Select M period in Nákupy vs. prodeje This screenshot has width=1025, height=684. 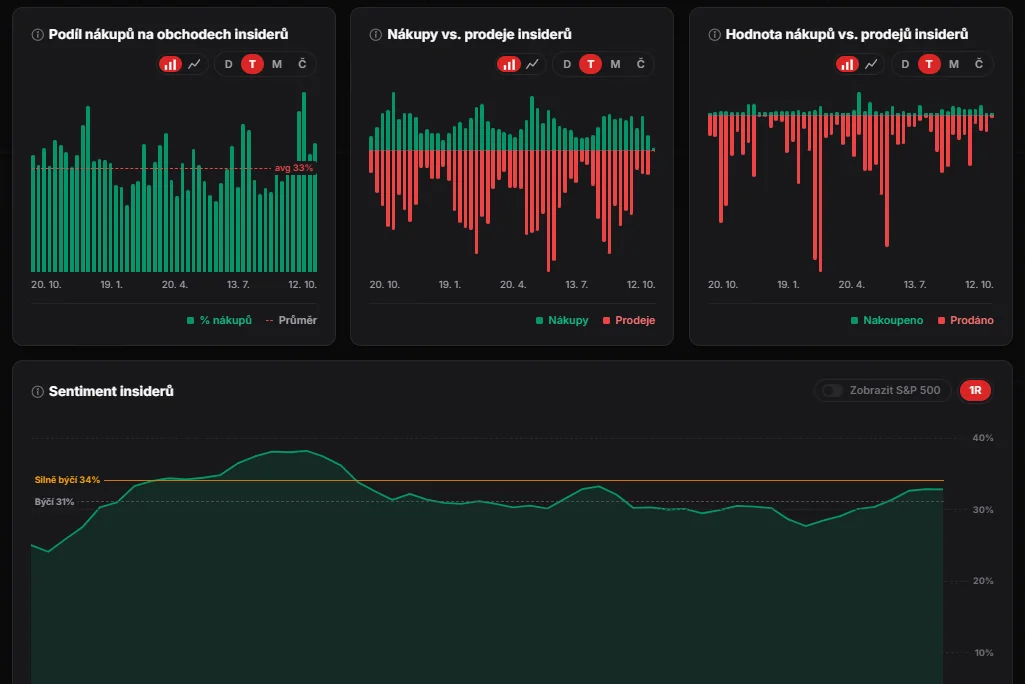click(x=615, y=64)
